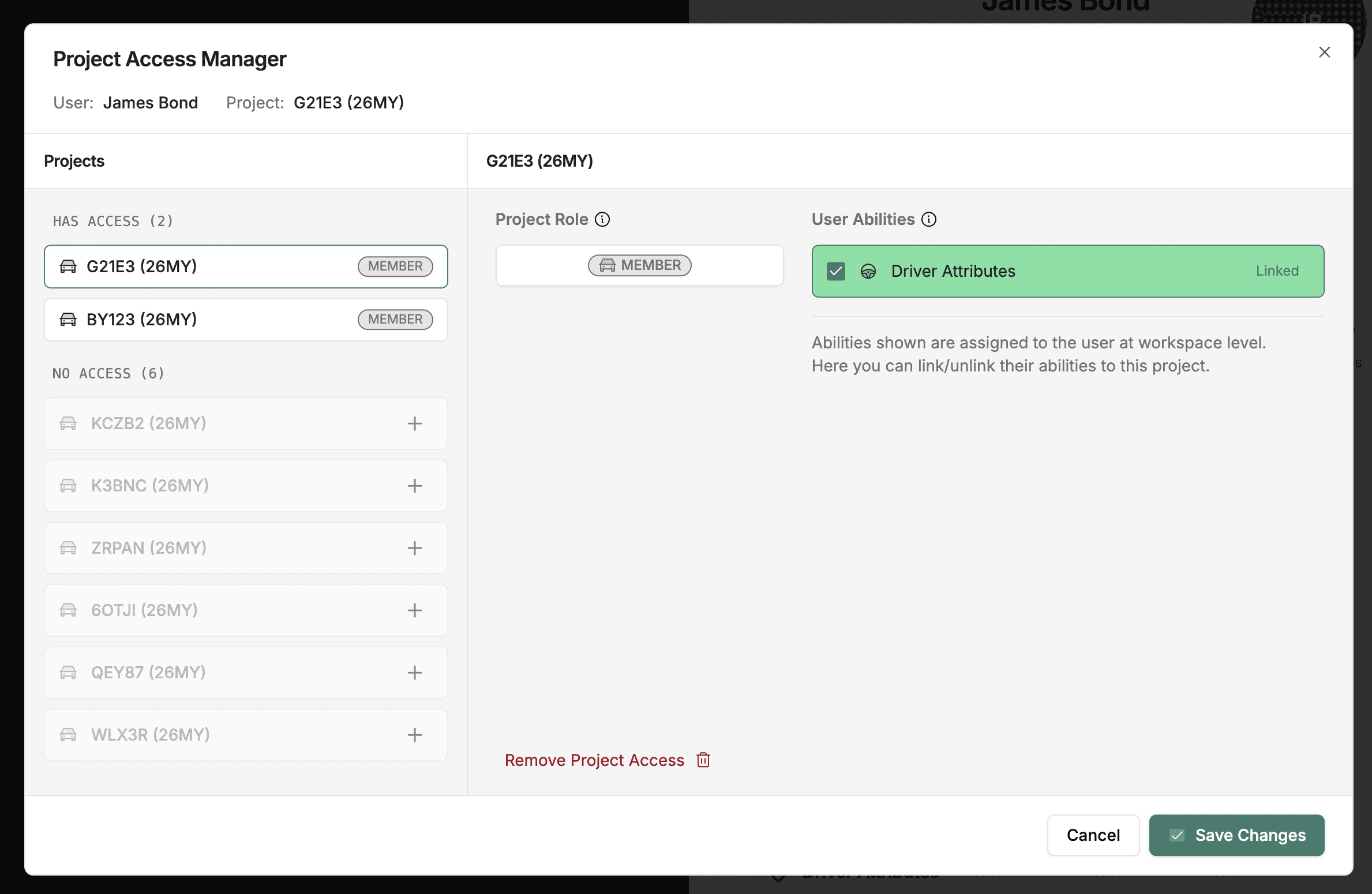This screenshot has width=1372, height=894.
Task: Click Save Changes button
Action: tap(1237, 835)
